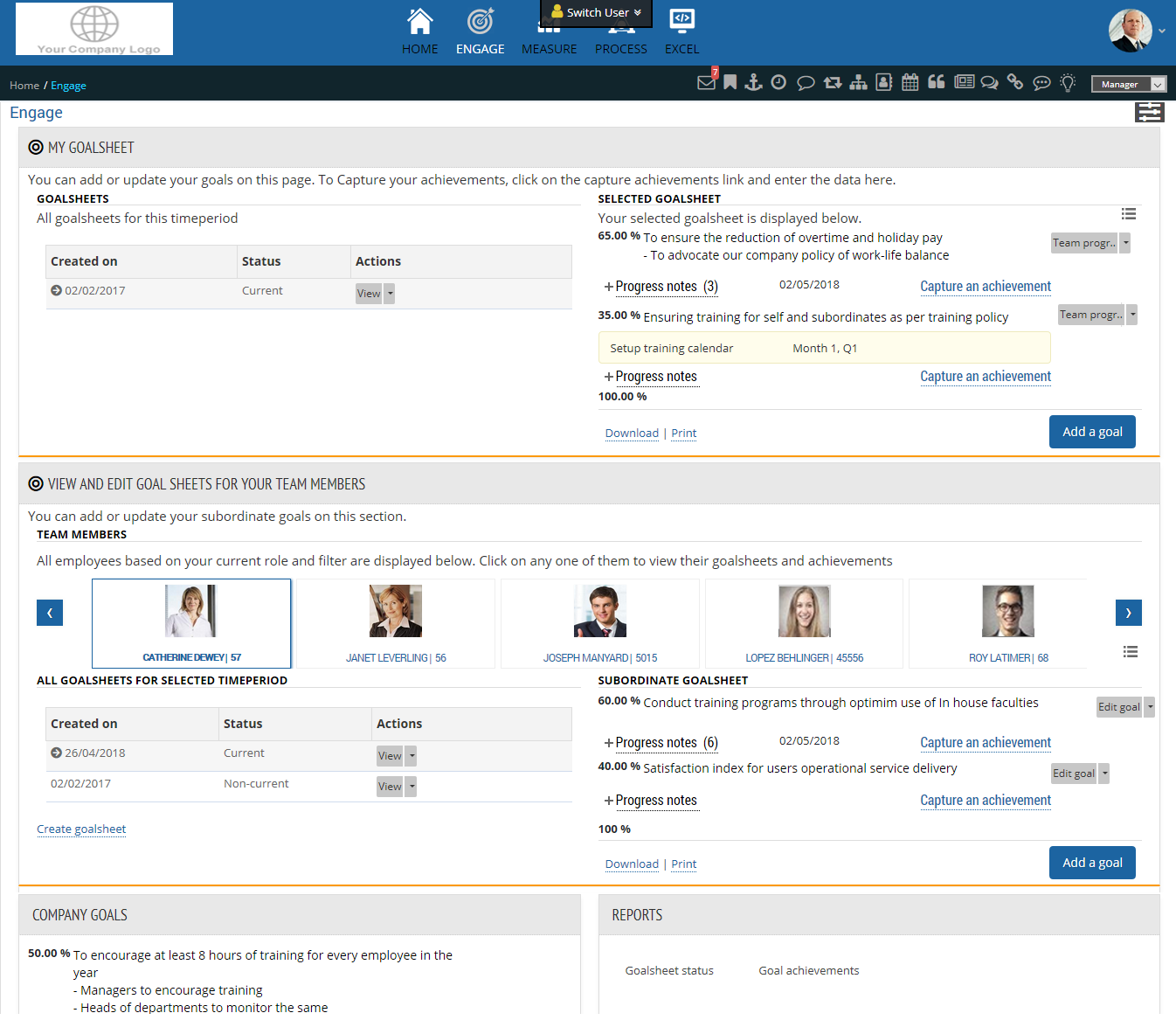
Task: Capture an achievement for overtime reduction goal
Action: pyautogui.click(x=986, y=287)
